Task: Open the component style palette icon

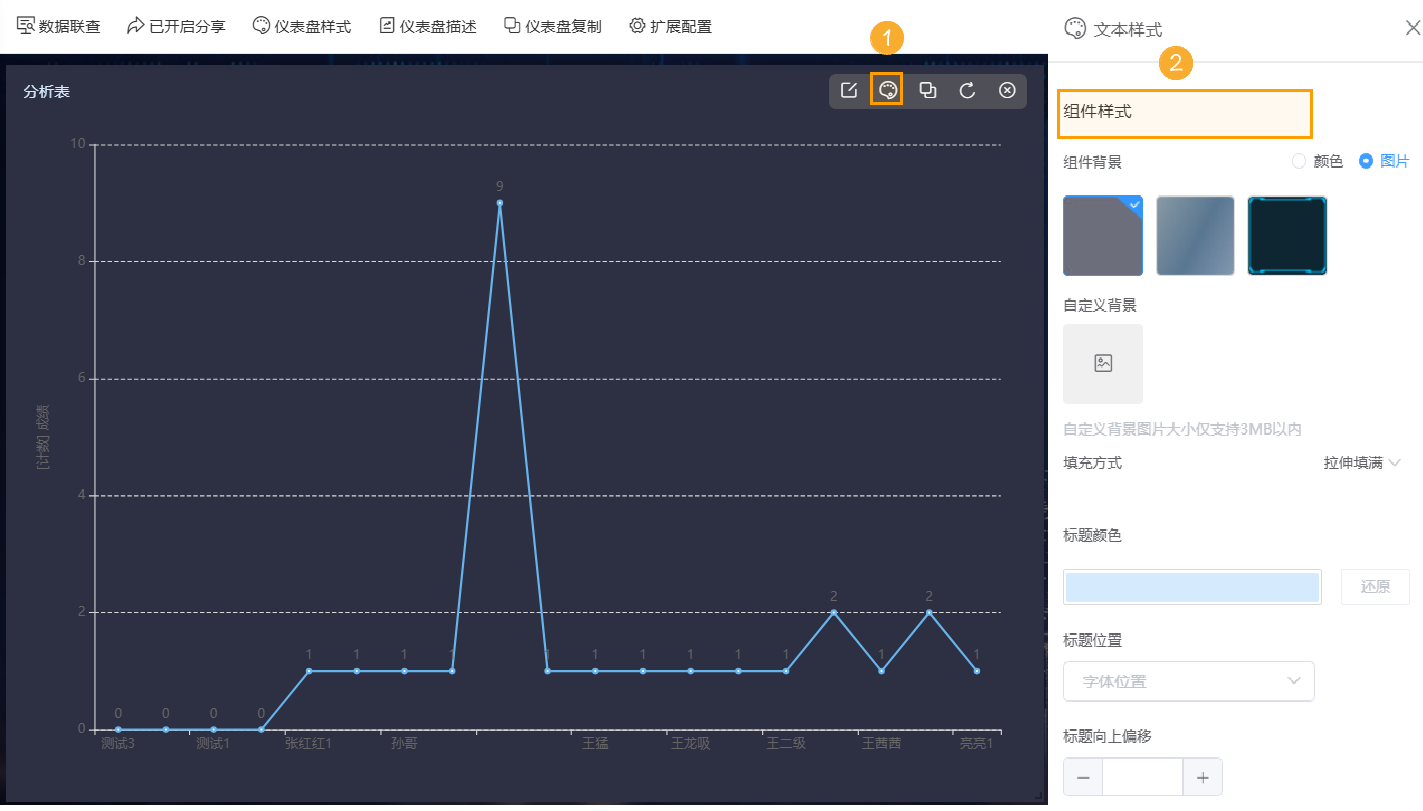Action: pyautogui.click(x=887, y=90)
